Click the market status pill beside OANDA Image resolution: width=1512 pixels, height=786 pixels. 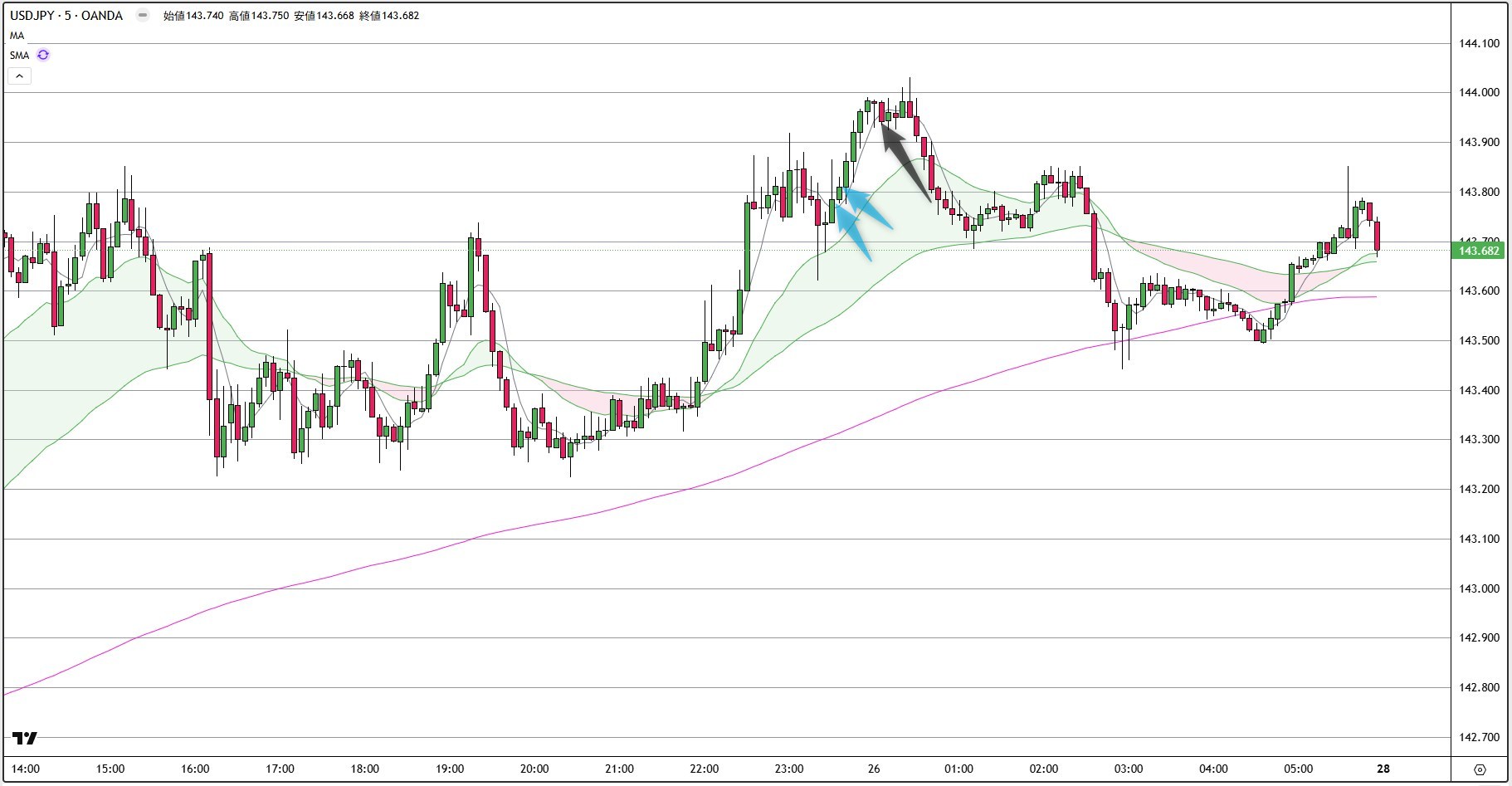[x=143, y=15]
